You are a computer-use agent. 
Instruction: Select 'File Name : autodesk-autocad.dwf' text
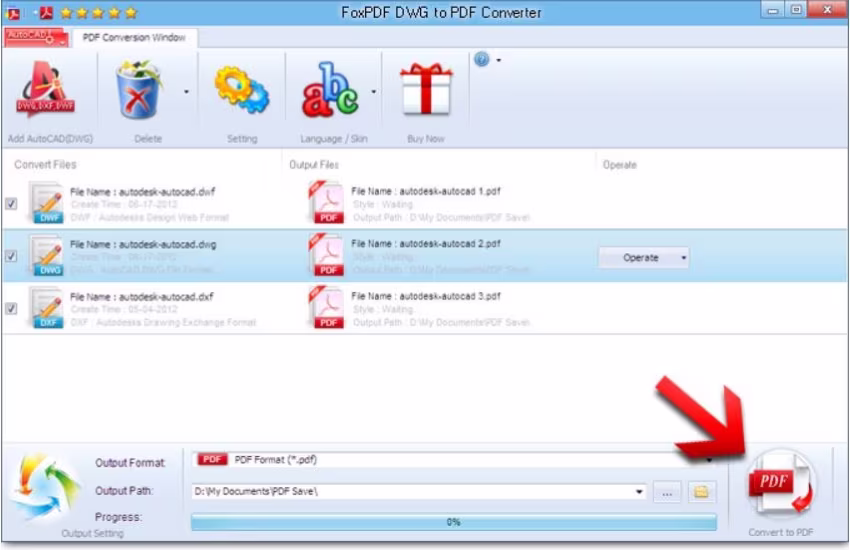coord(143,192)
